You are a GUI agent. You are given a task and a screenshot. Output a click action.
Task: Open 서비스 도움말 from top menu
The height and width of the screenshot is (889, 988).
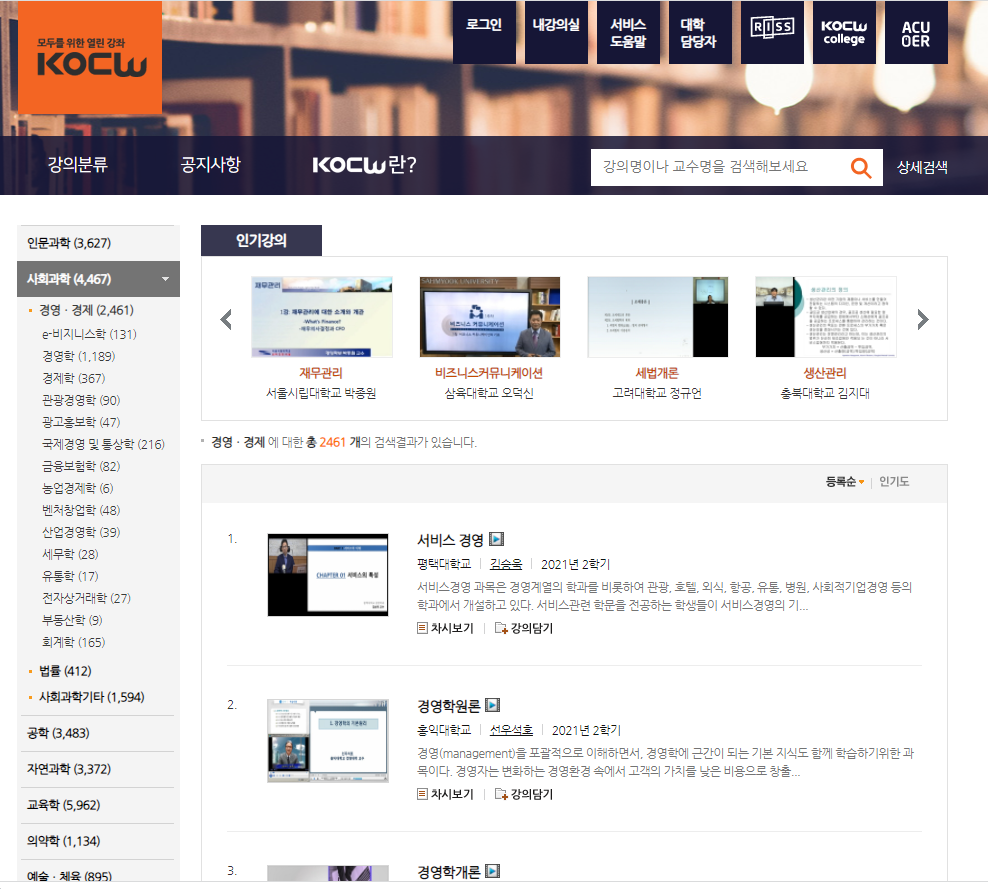628,32
